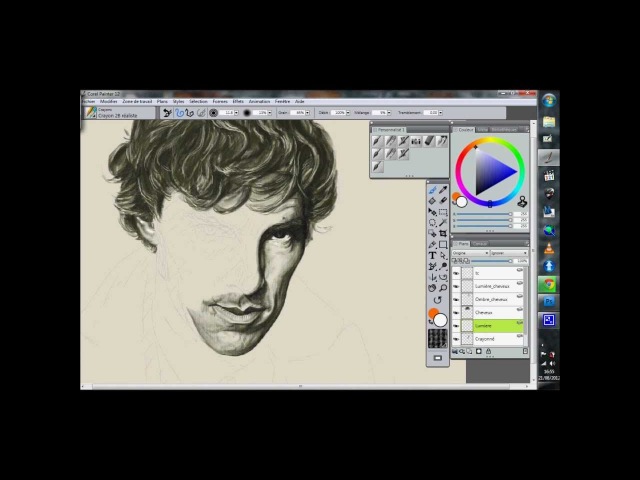Click the layer opacity slider
Screen dimensions: 640x480
coord(491,261)
